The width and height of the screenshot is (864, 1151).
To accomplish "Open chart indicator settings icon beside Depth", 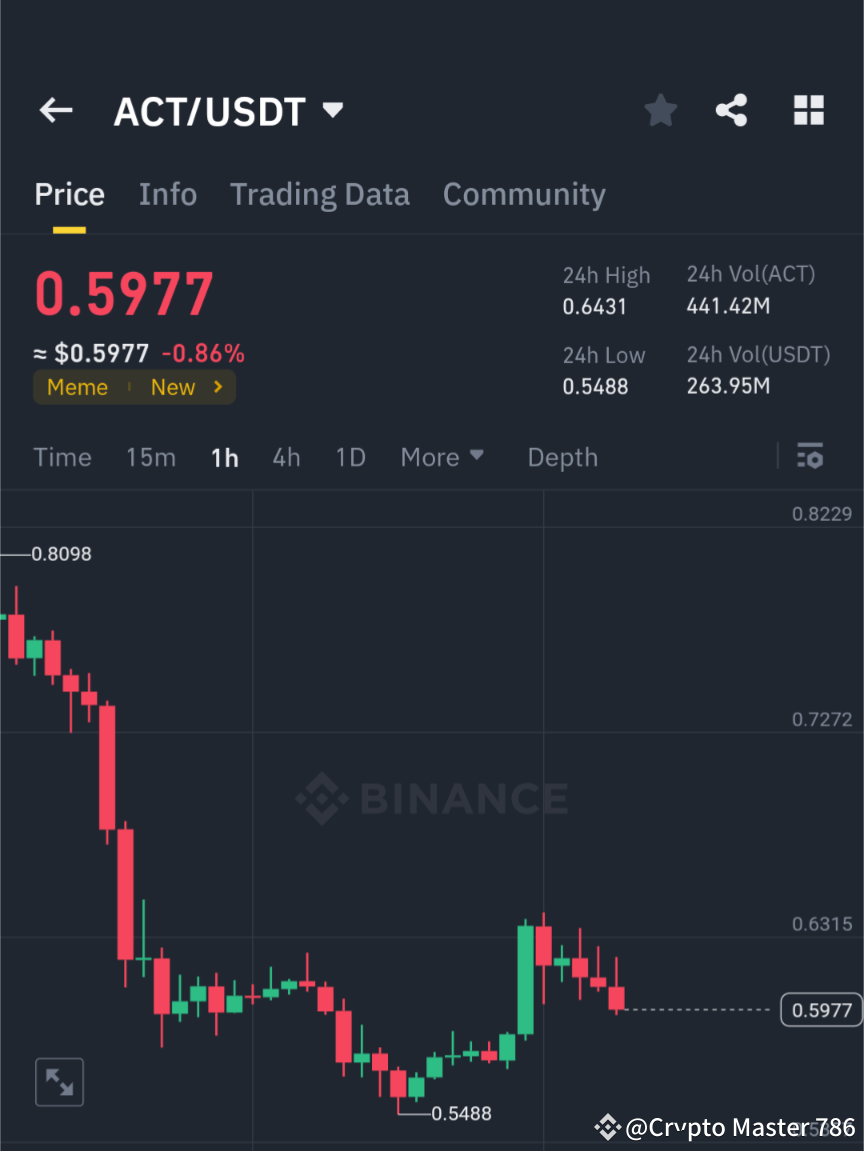I will (x=811, y=457).
